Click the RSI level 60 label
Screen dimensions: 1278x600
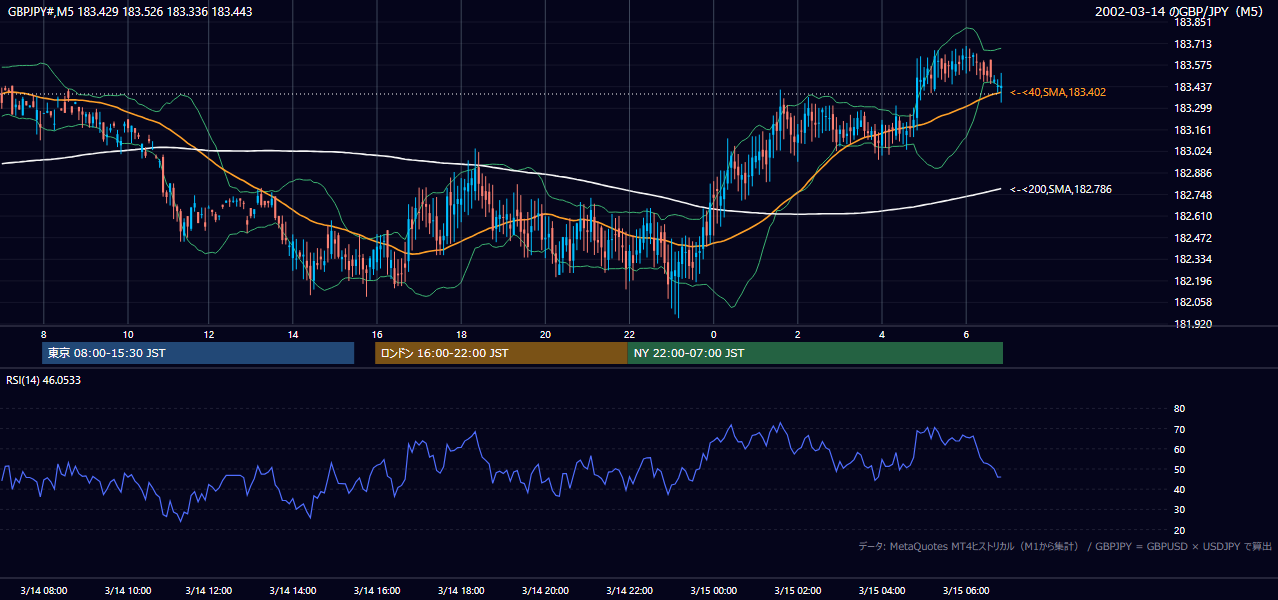[x=1179, y=449]
